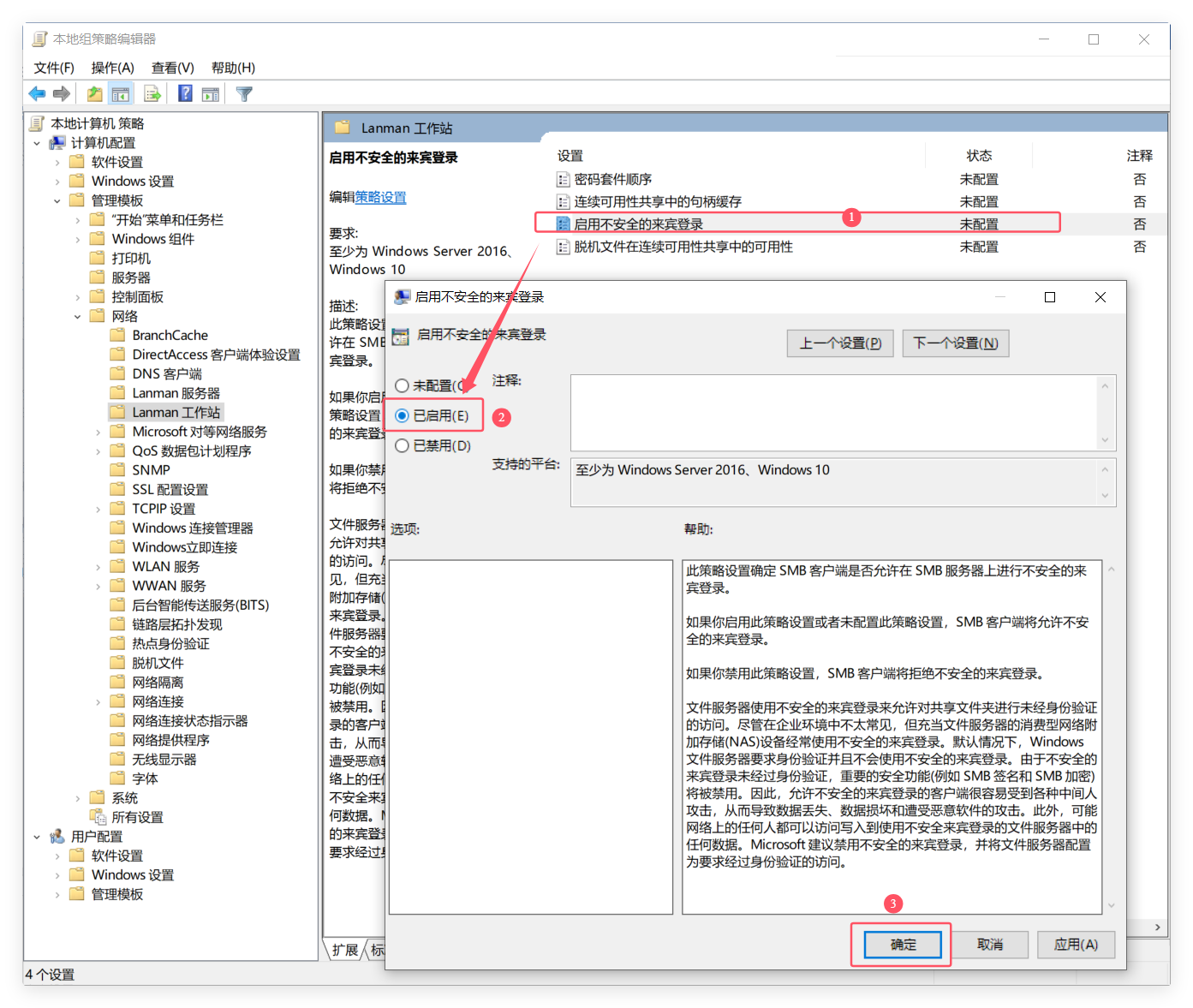Open the 查看(V) menu
The width and height of the screenshot is (1193, 1008).
(172, 68)
